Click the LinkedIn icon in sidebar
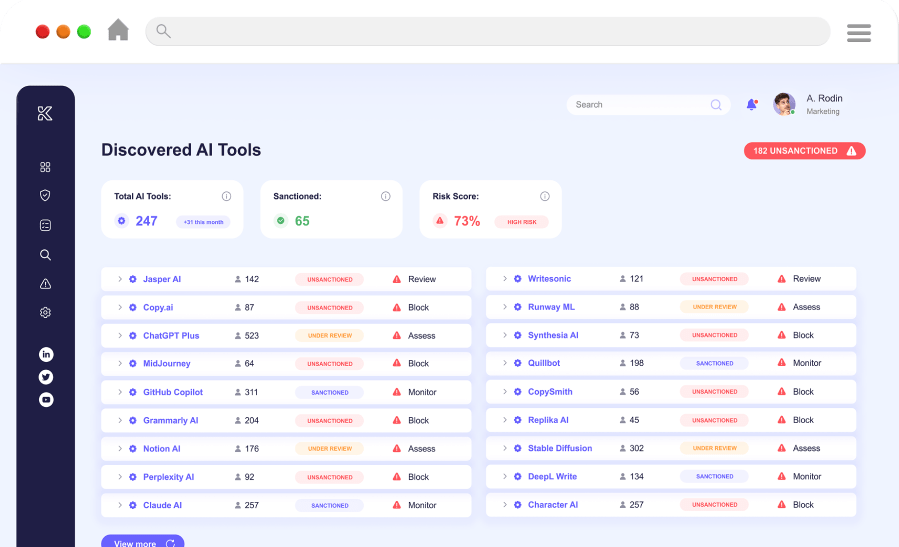This screenshot has width=899, height=547. coord(46,354)
